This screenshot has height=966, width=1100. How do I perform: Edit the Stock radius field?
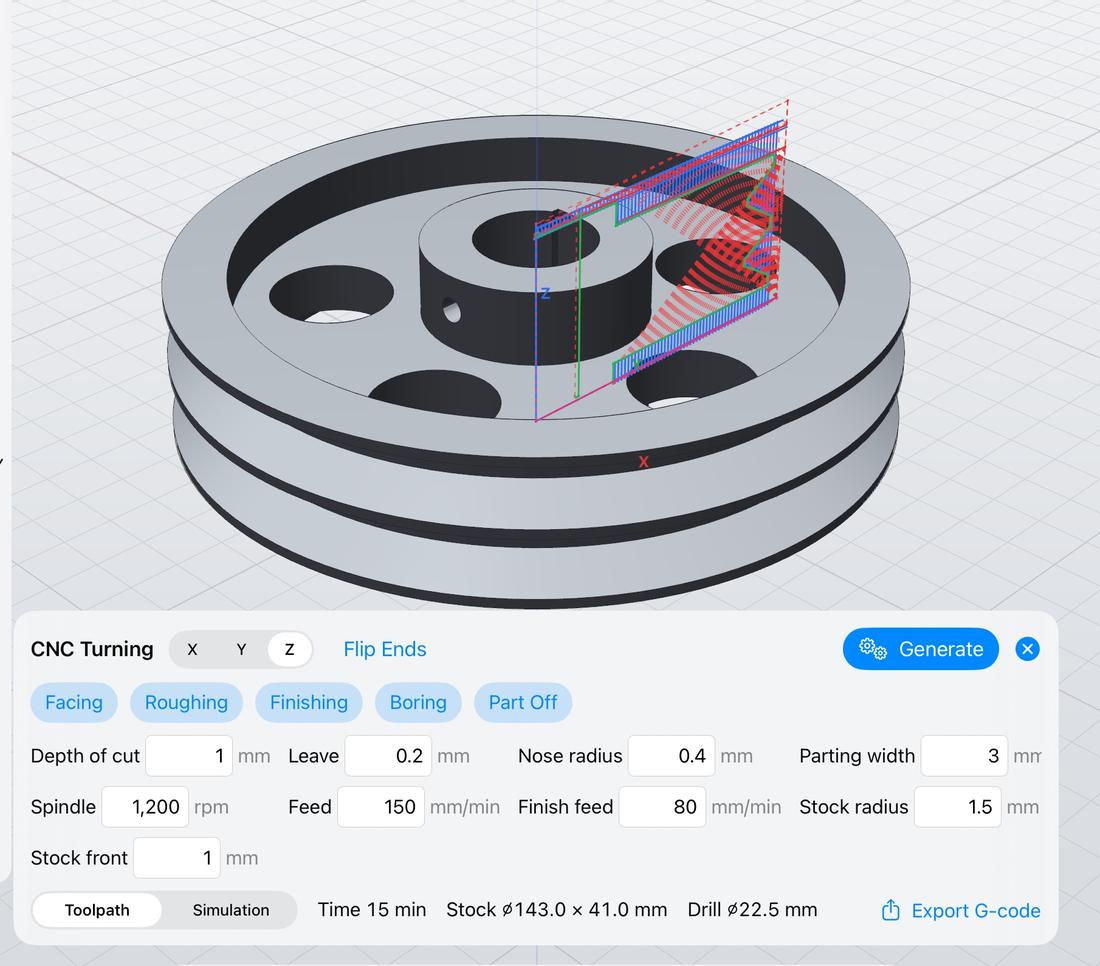click(x=958, y=807)
